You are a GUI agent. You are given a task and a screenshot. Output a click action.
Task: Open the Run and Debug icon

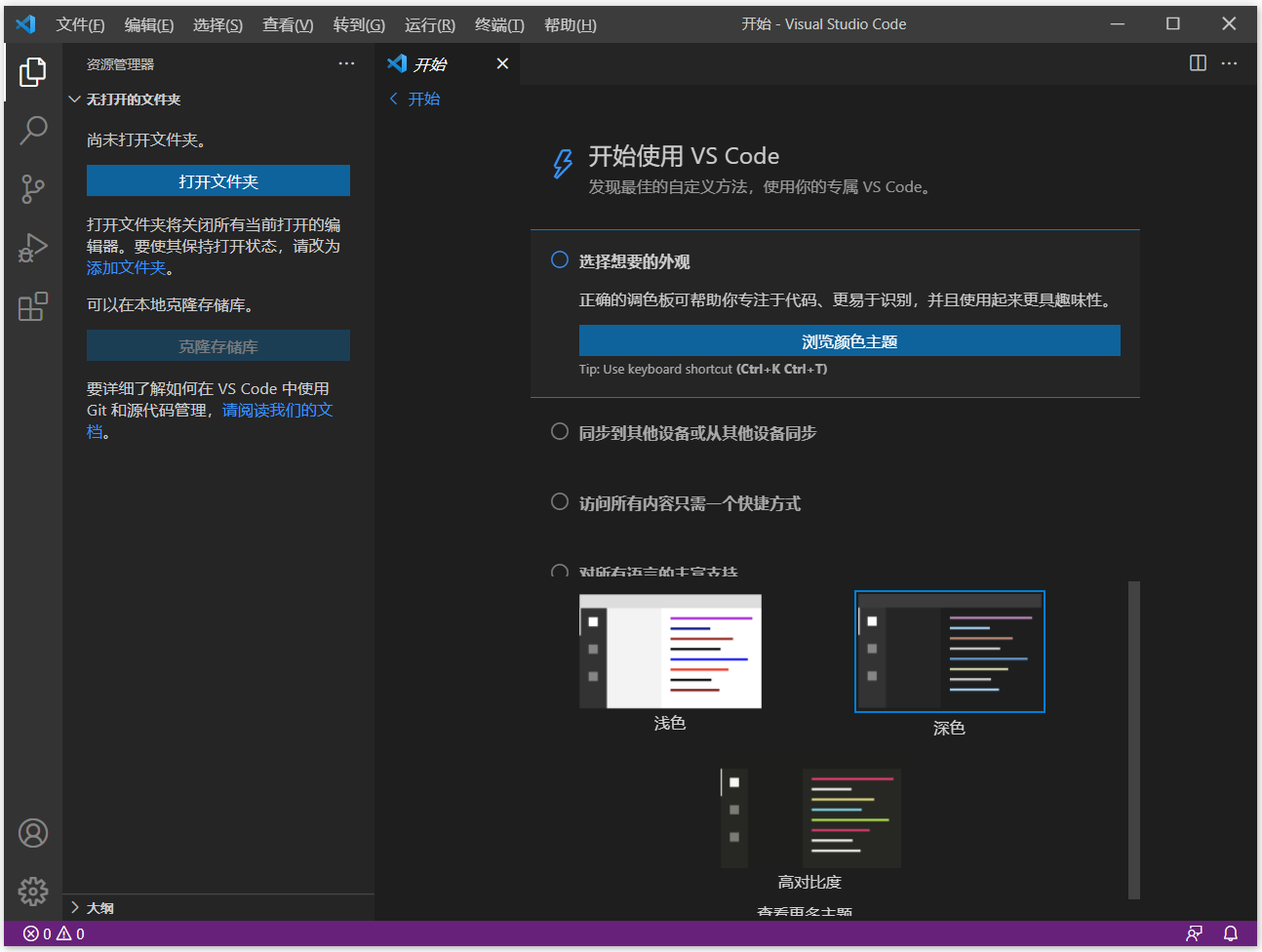33,248
